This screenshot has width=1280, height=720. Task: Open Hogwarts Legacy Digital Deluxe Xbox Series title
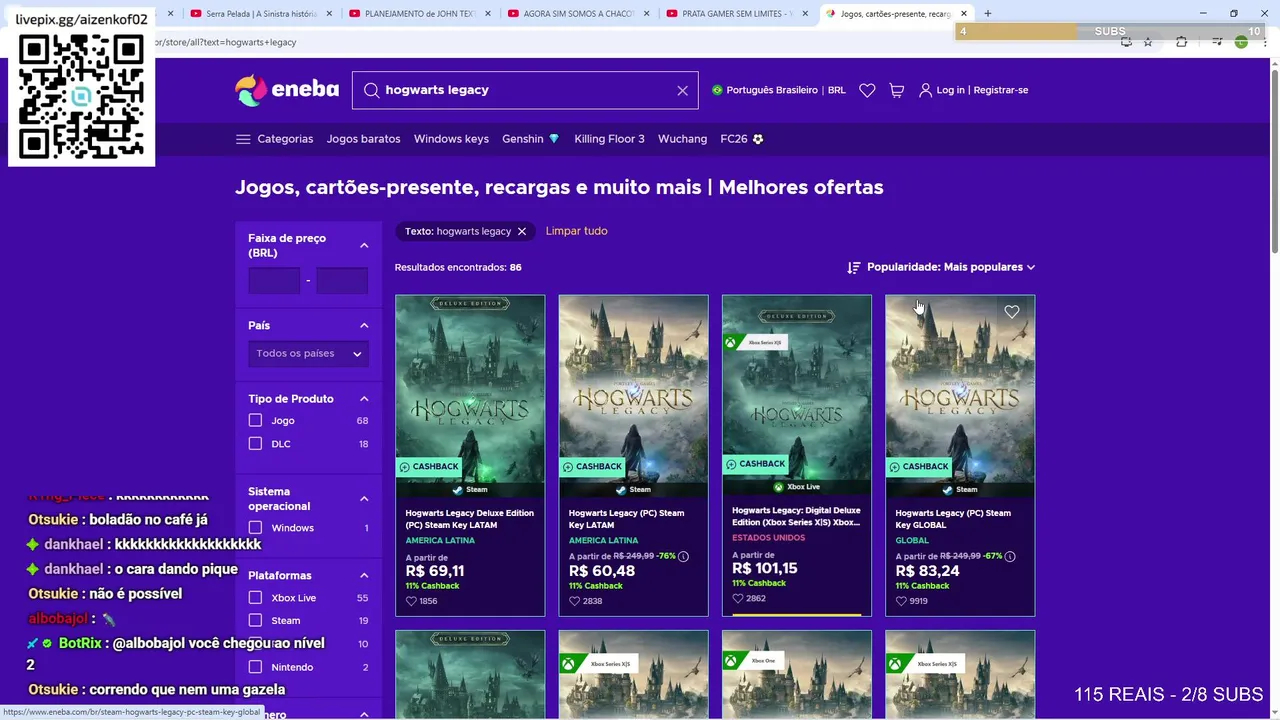coord(796,516)
